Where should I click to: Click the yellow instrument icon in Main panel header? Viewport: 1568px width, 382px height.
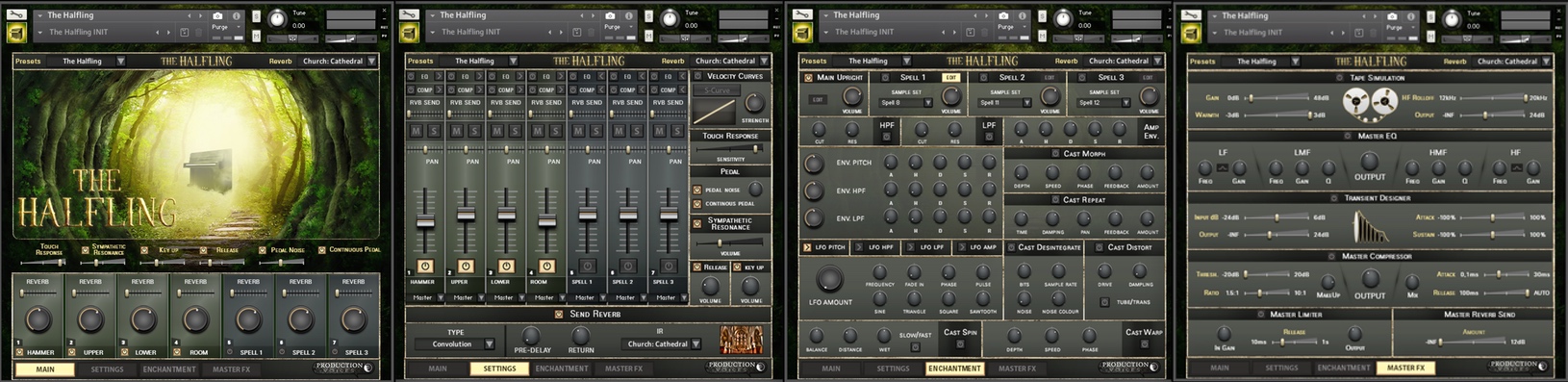[x=16, y=34]
